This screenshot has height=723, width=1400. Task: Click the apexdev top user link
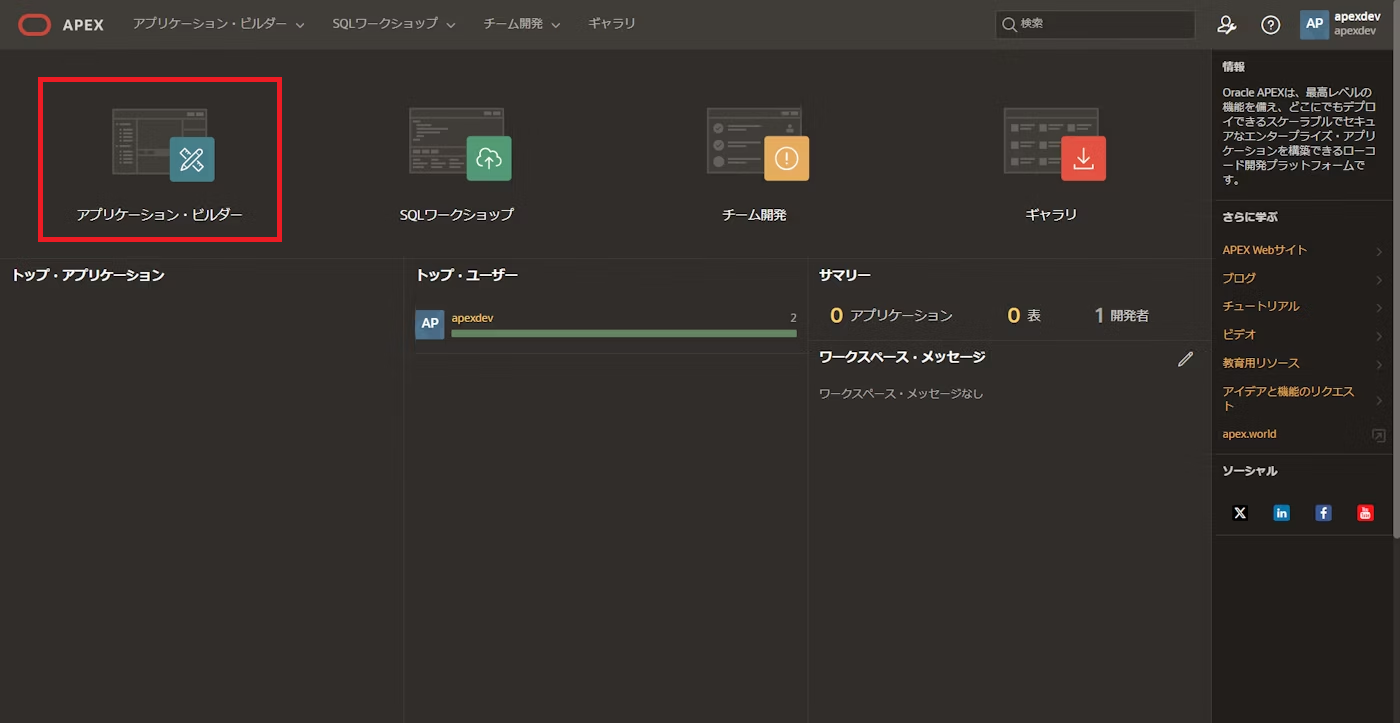click(x=472, y=318)
